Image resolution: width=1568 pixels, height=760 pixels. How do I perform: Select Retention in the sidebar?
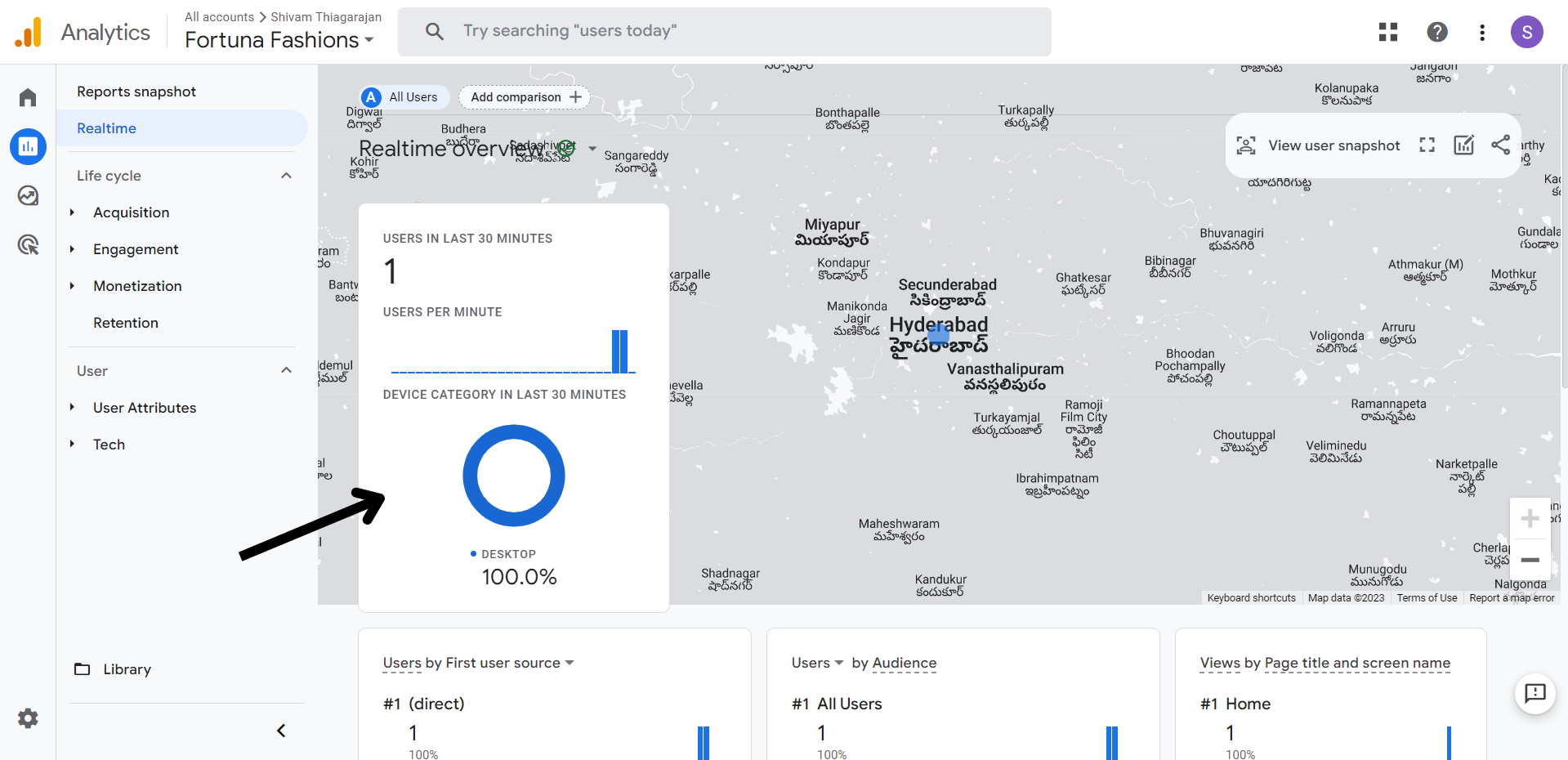click(126, 323)
